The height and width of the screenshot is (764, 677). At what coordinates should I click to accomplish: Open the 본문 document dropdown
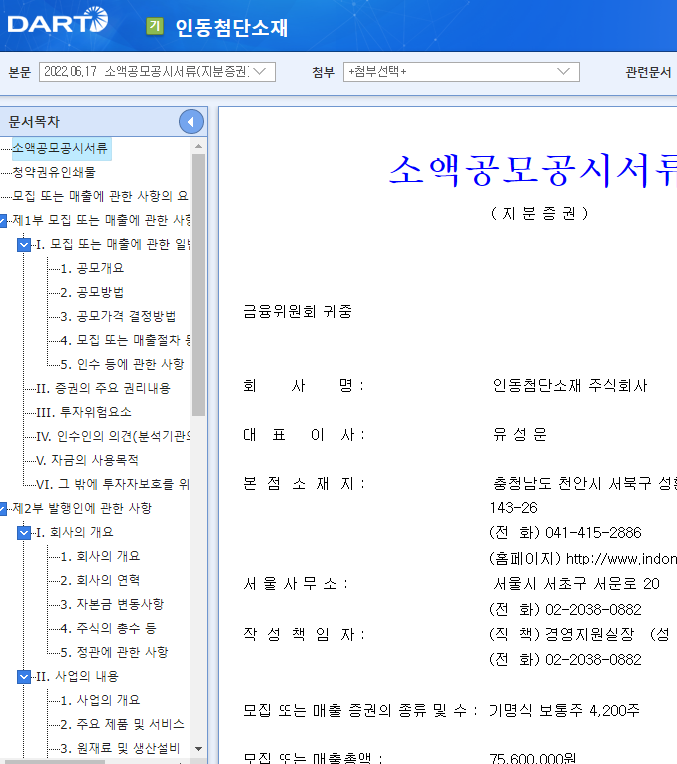[157, 72]
